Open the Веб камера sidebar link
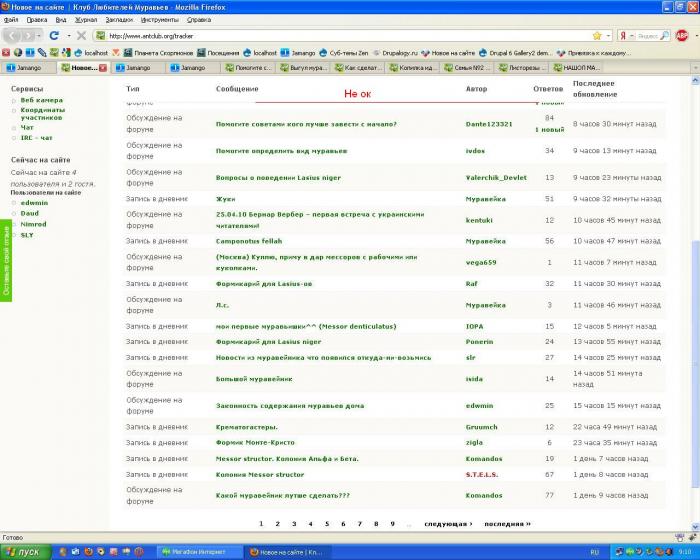Viewport: 700px width, 560px height. click(41, 100)
